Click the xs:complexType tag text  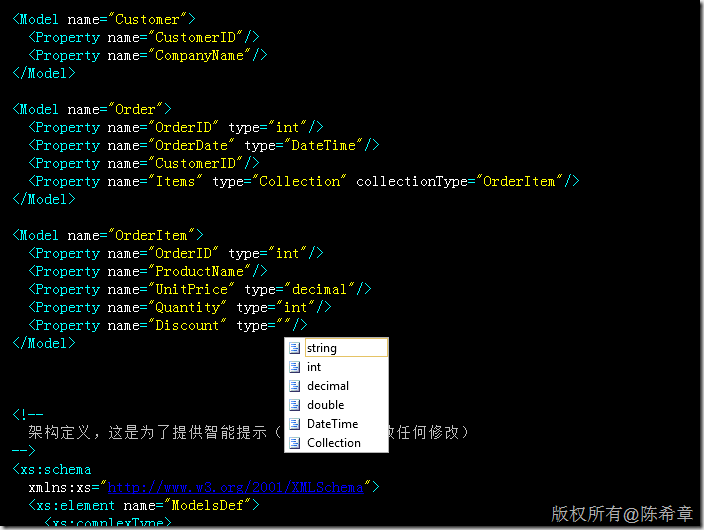click(108, 522)
